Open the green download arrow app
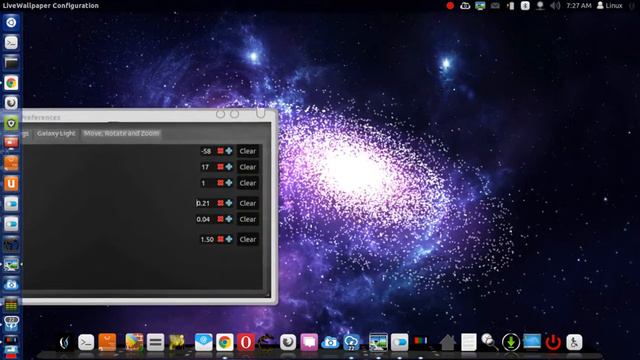 pos(511,342)
